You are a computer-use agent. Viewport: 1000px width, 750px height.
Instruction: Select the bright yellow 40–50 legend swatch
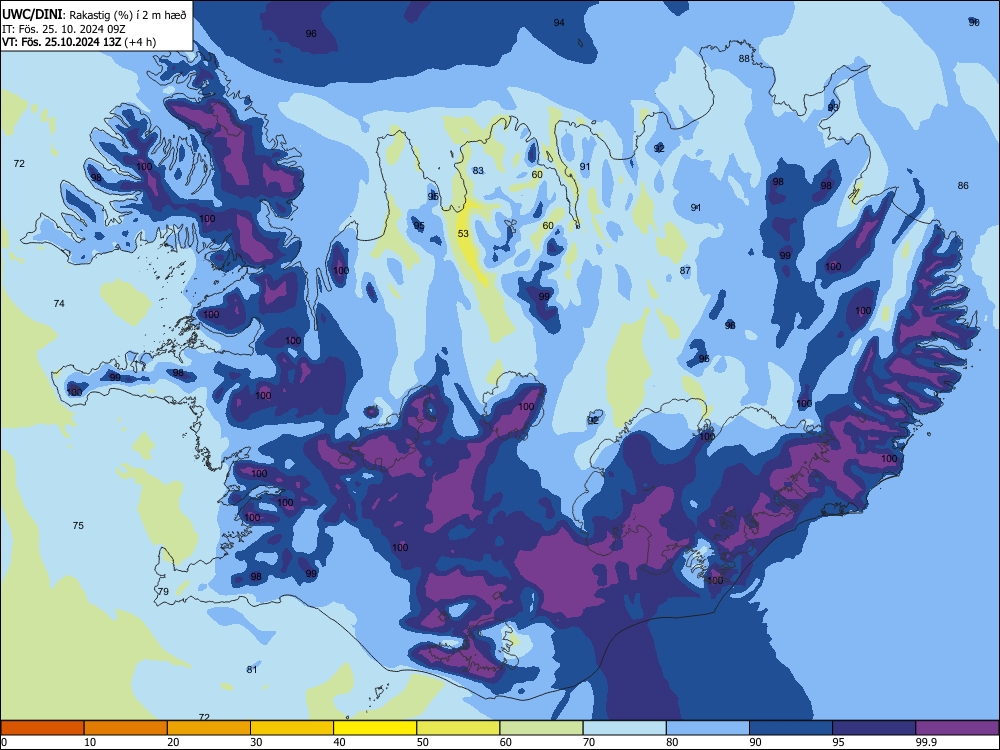pyautogui.click(x=375, y=728)
